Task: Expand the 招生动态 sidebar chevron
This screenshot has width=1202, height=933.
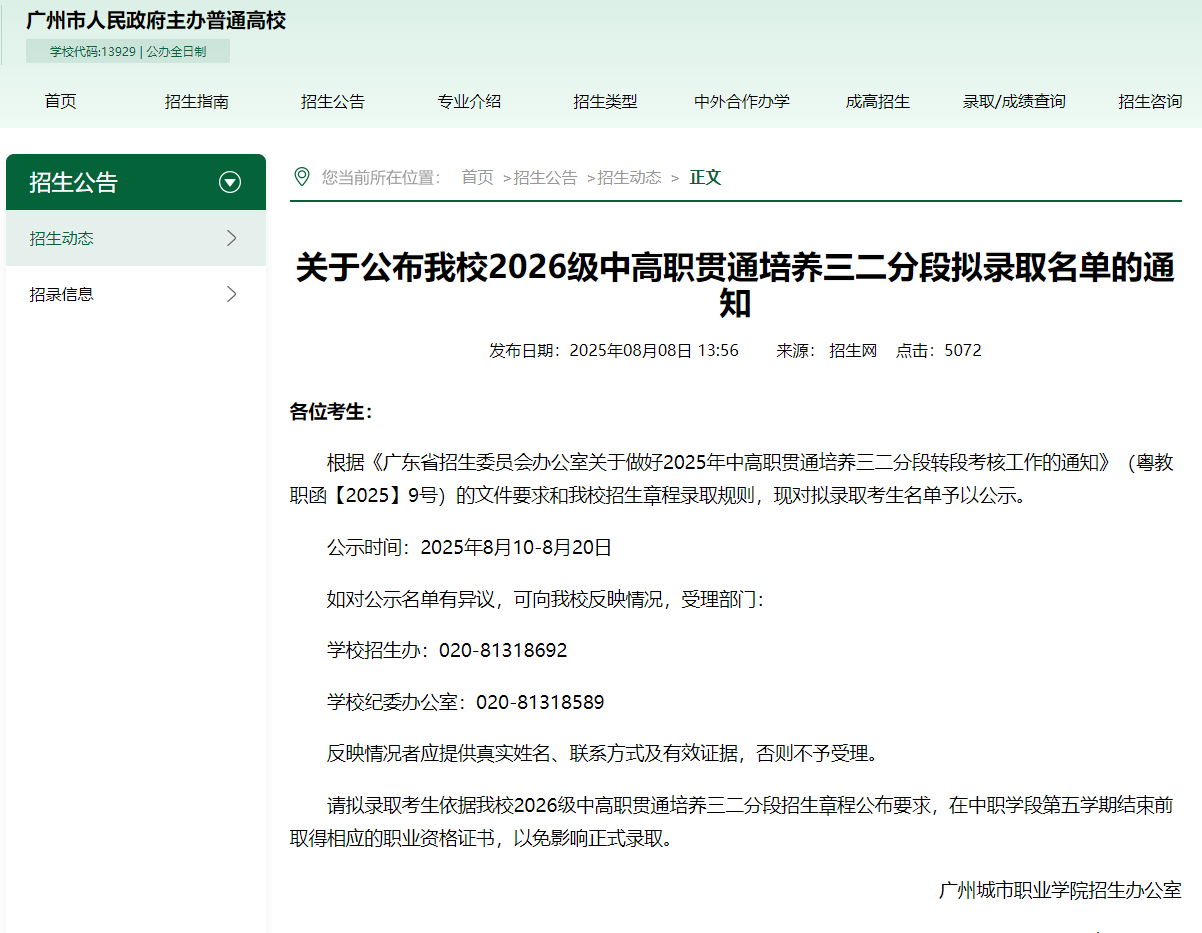Action: pyautogui.click(x=232, y=238)
